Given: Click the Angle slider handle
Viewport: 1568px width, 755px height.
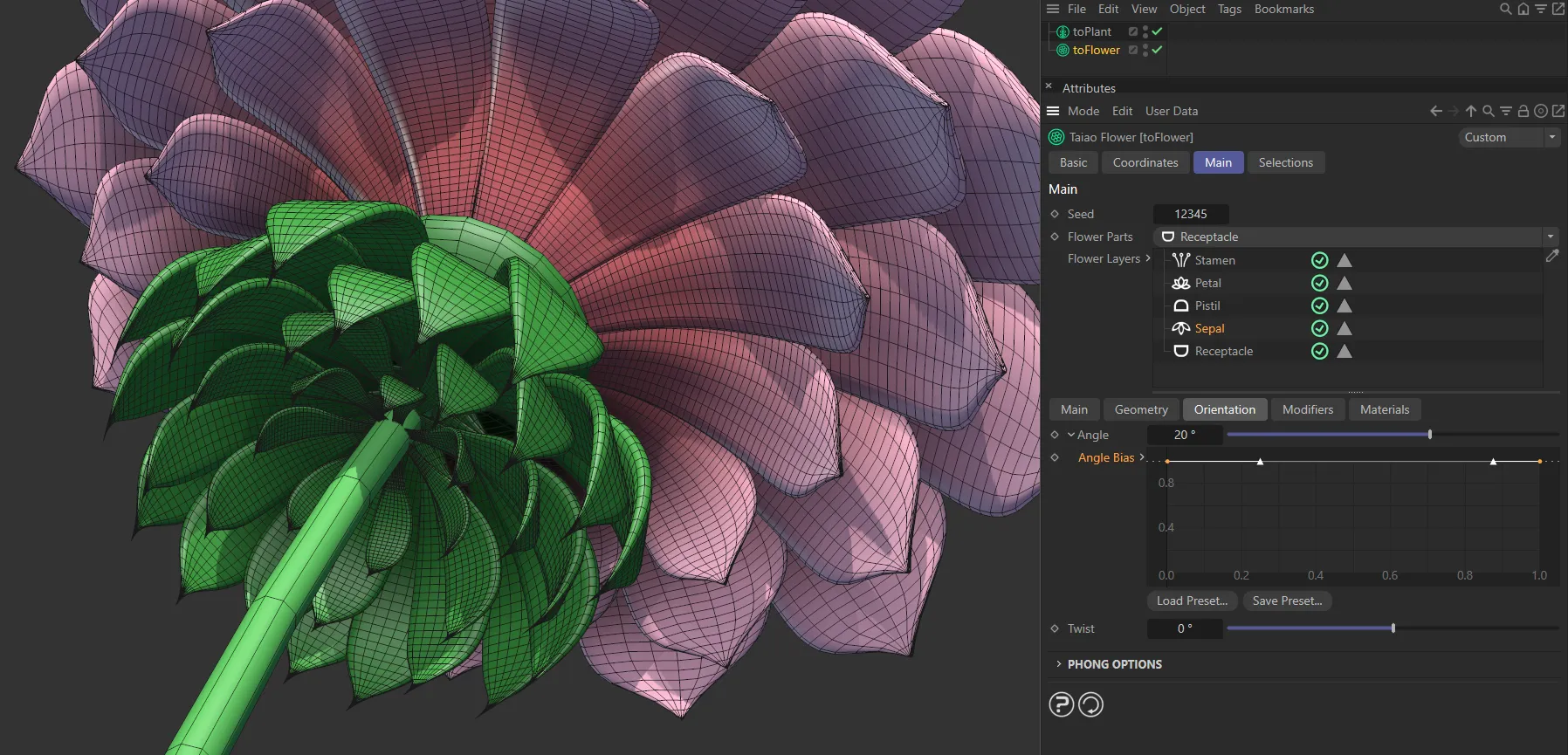Looking at the screenshot, I should (1430, 435).
